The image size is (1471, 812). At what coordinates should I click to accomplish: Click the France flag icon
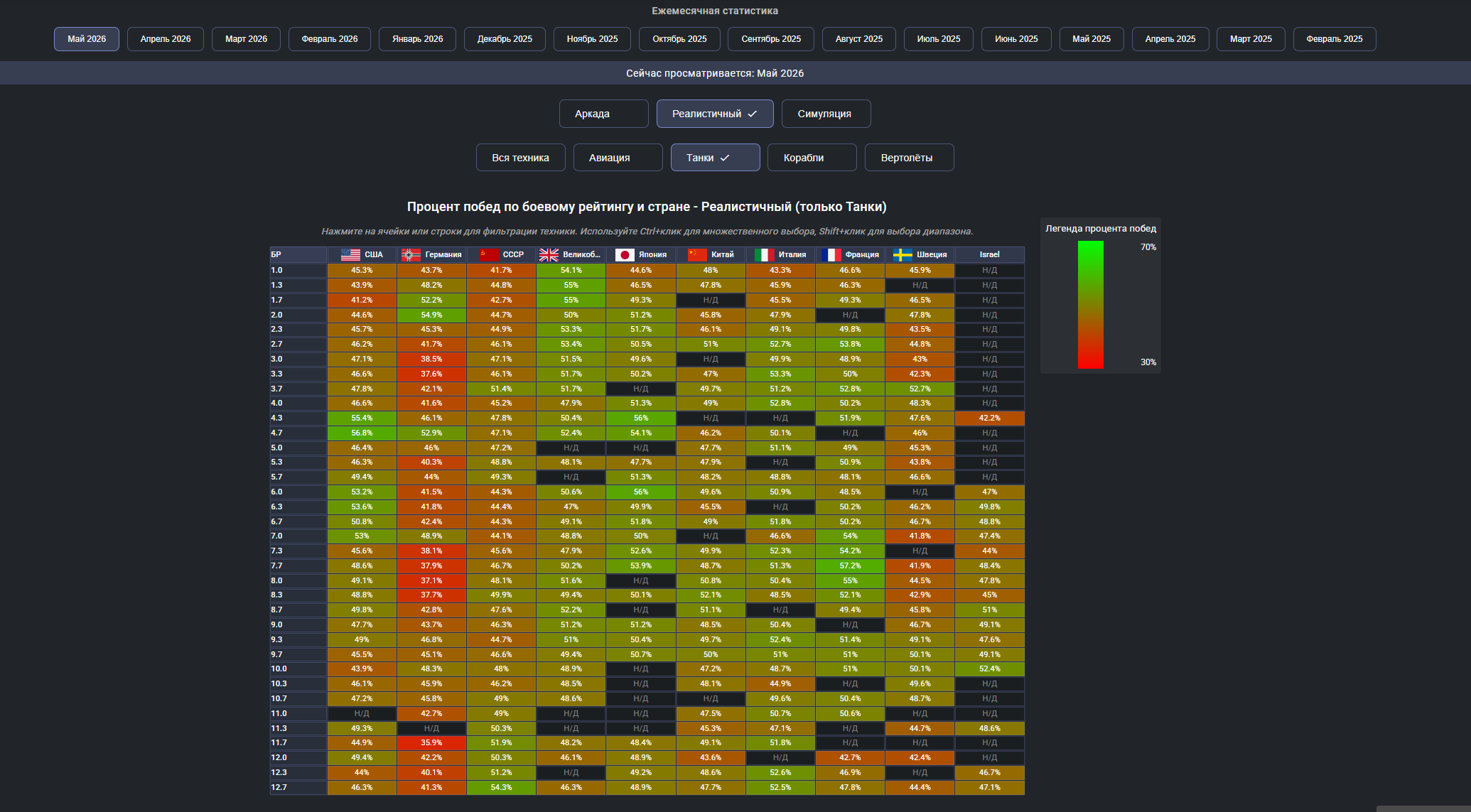point(831,254)
